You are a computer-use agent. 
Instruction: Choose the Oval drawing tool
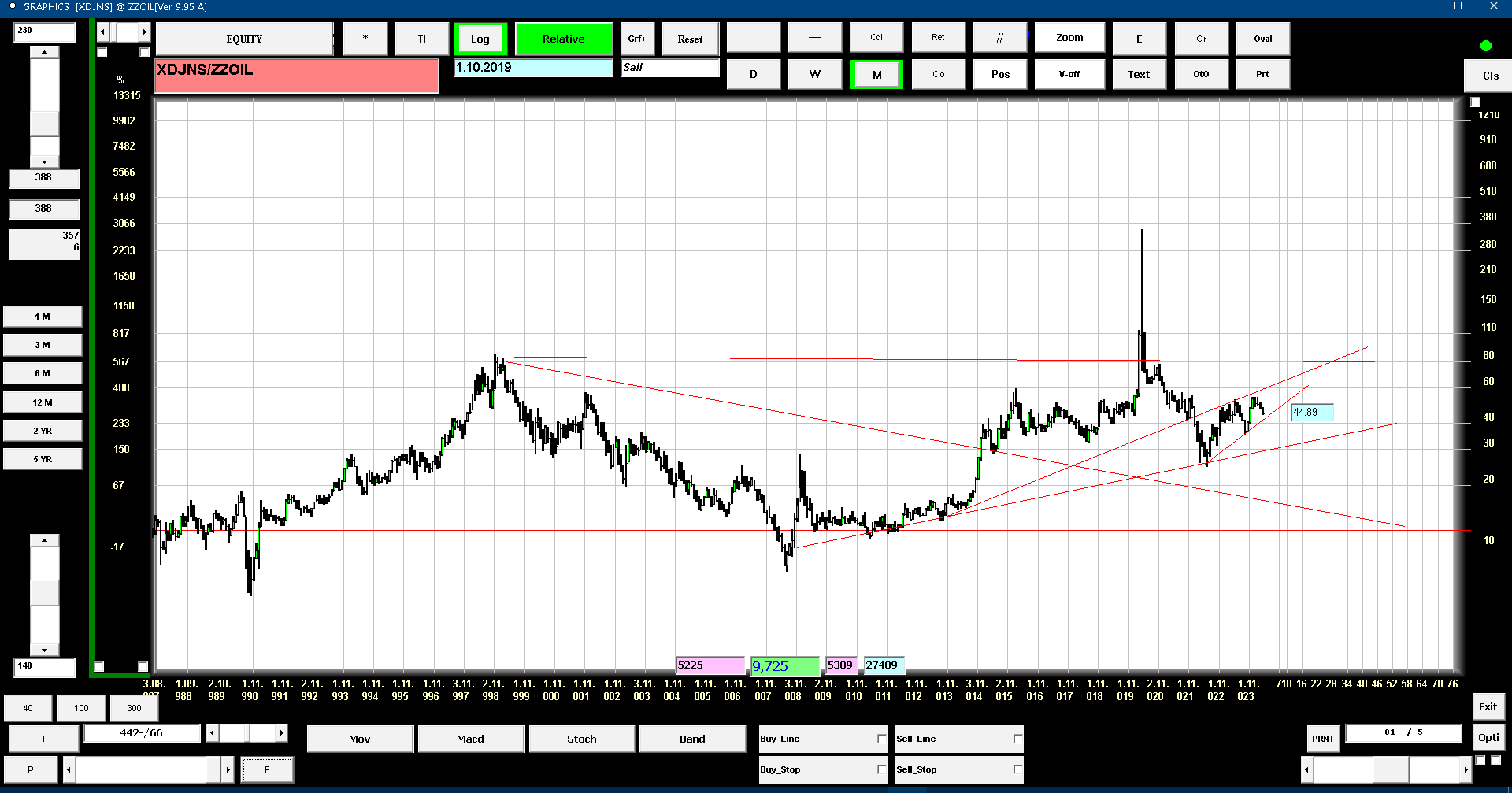pos(1263,39)
